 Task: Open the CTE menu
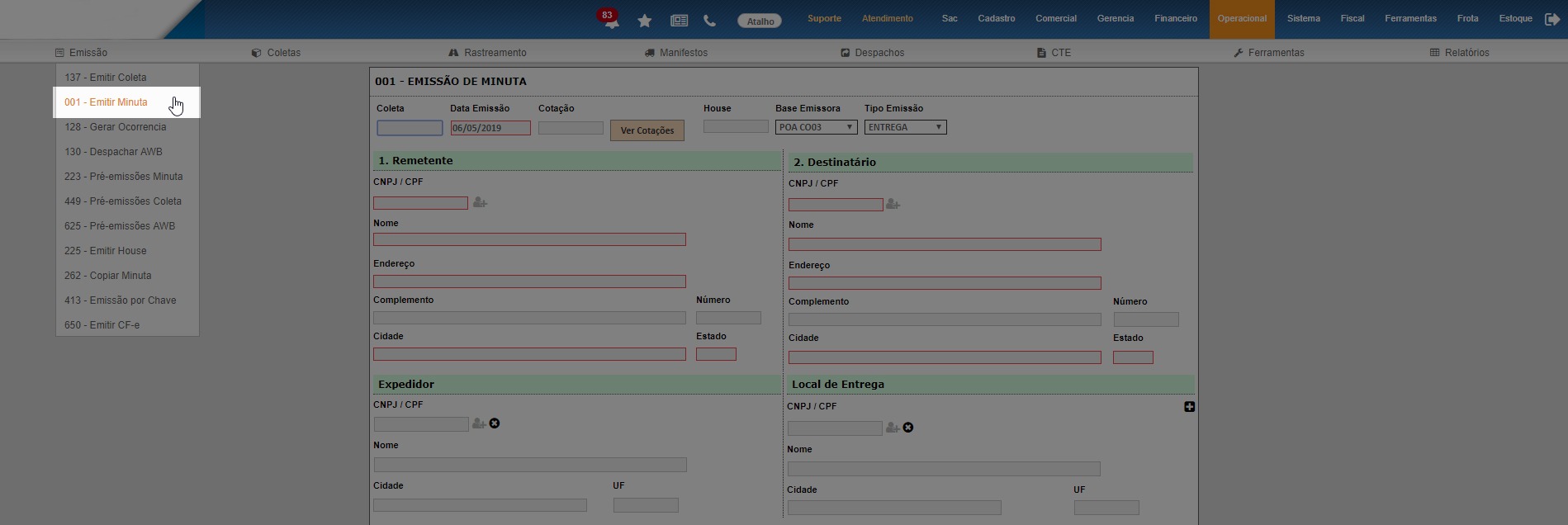pos(1054,53)
